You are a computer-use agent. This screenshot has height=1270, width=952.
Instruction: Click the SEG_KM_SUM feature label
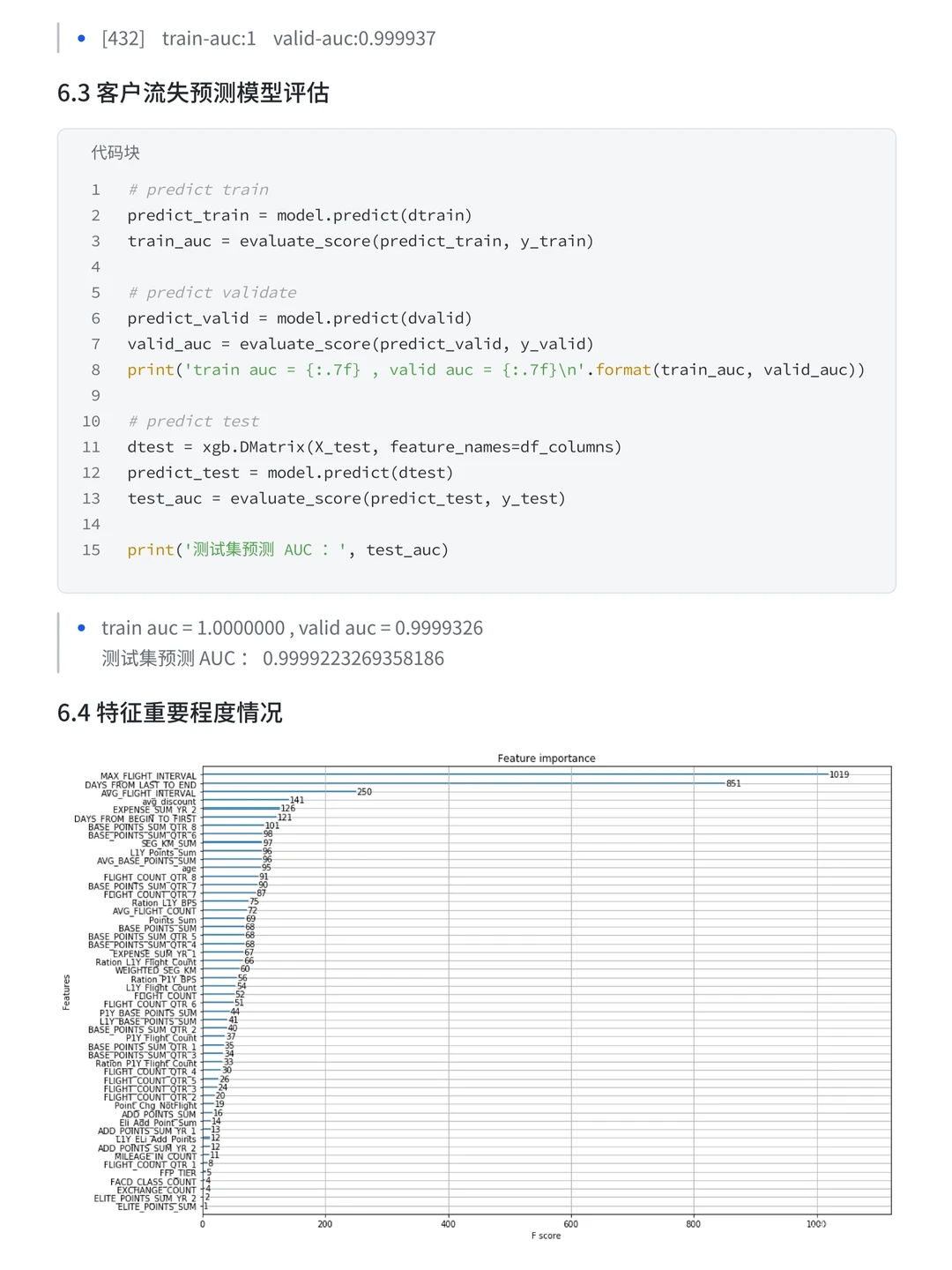(x=169, y=844)
